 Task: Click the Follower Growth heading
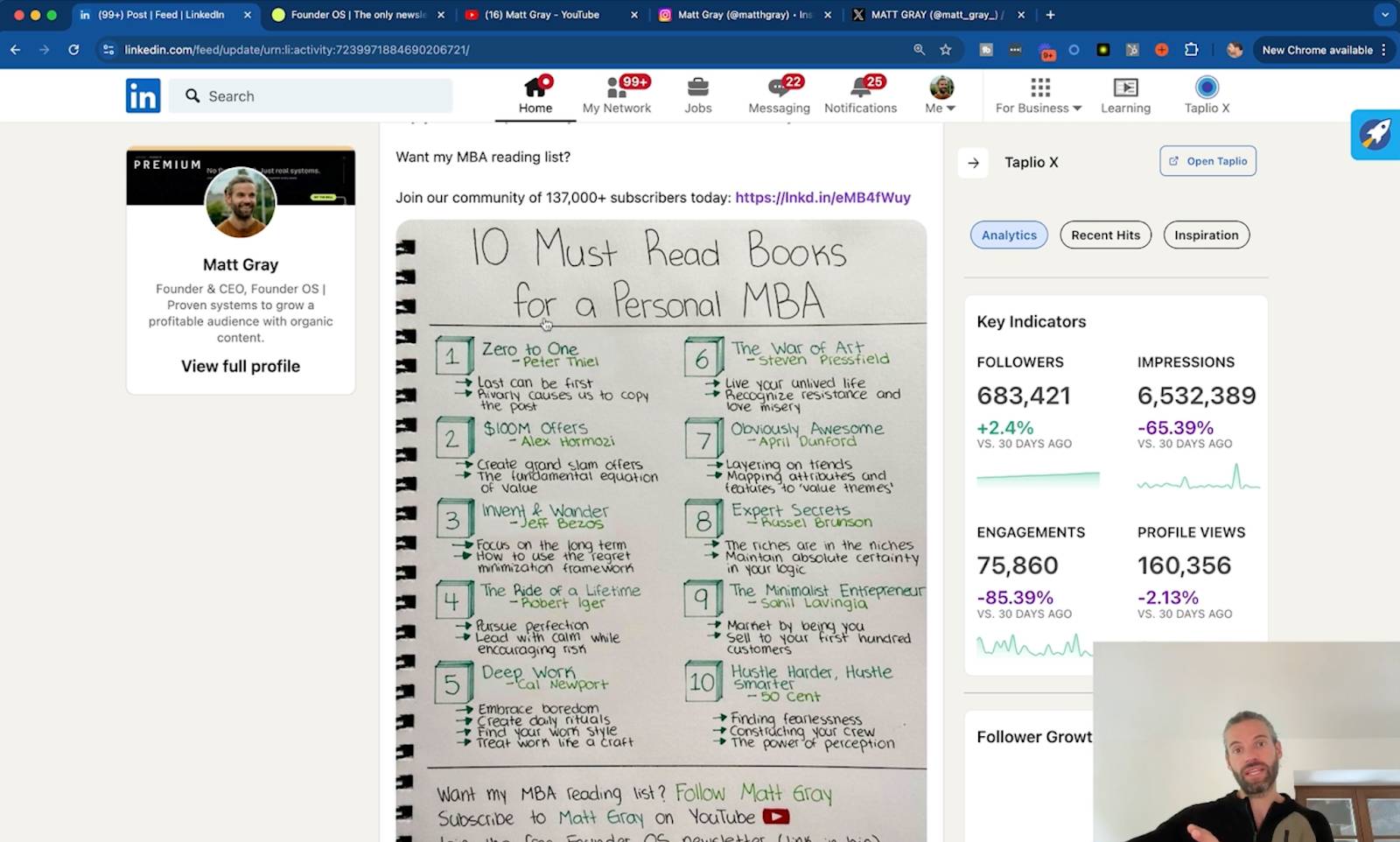point(1034,737)
